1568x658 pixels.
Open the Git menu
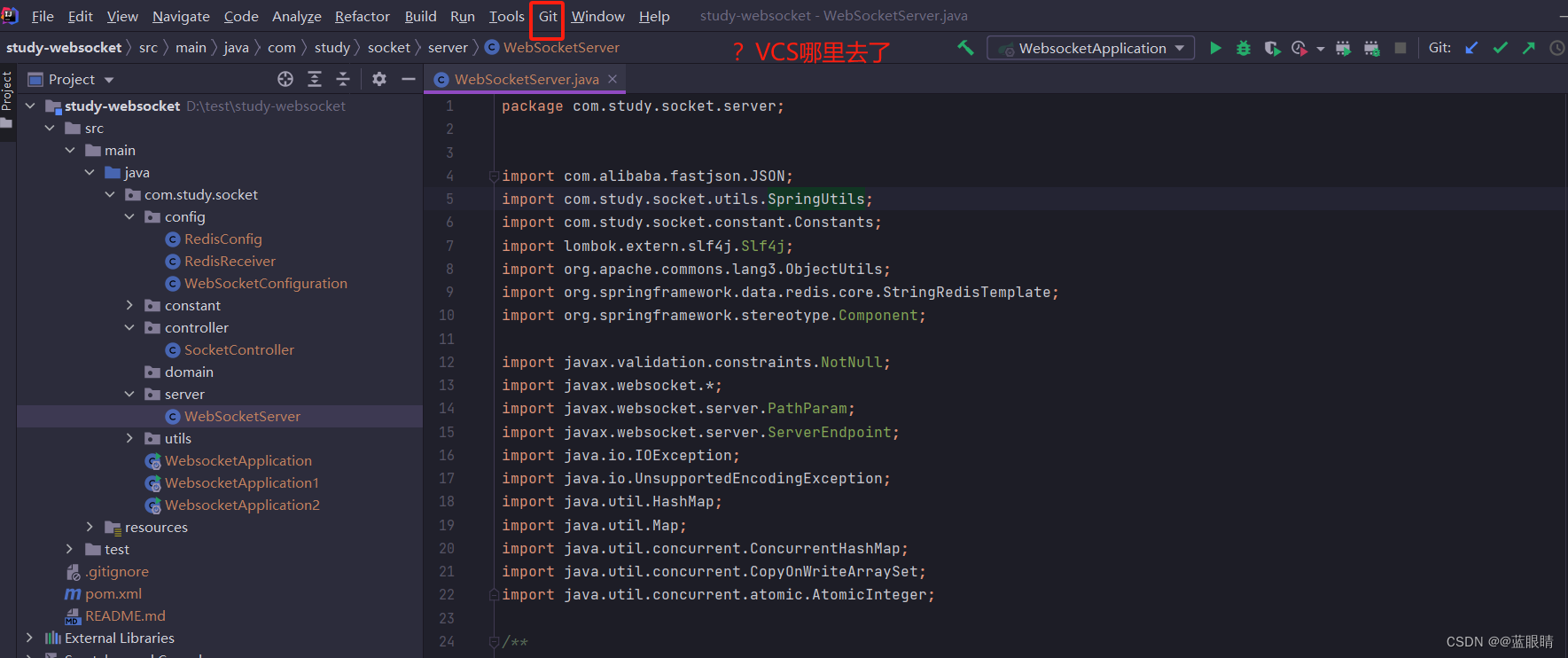(x=548, y=16)
